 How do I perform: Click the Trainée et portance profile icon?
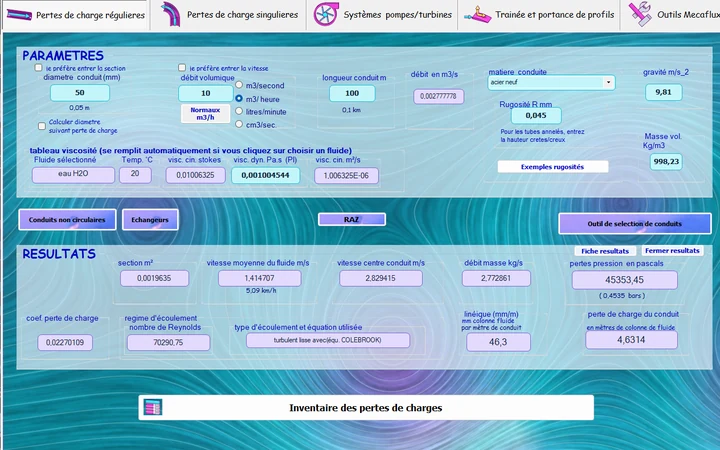tap(478, 14)
